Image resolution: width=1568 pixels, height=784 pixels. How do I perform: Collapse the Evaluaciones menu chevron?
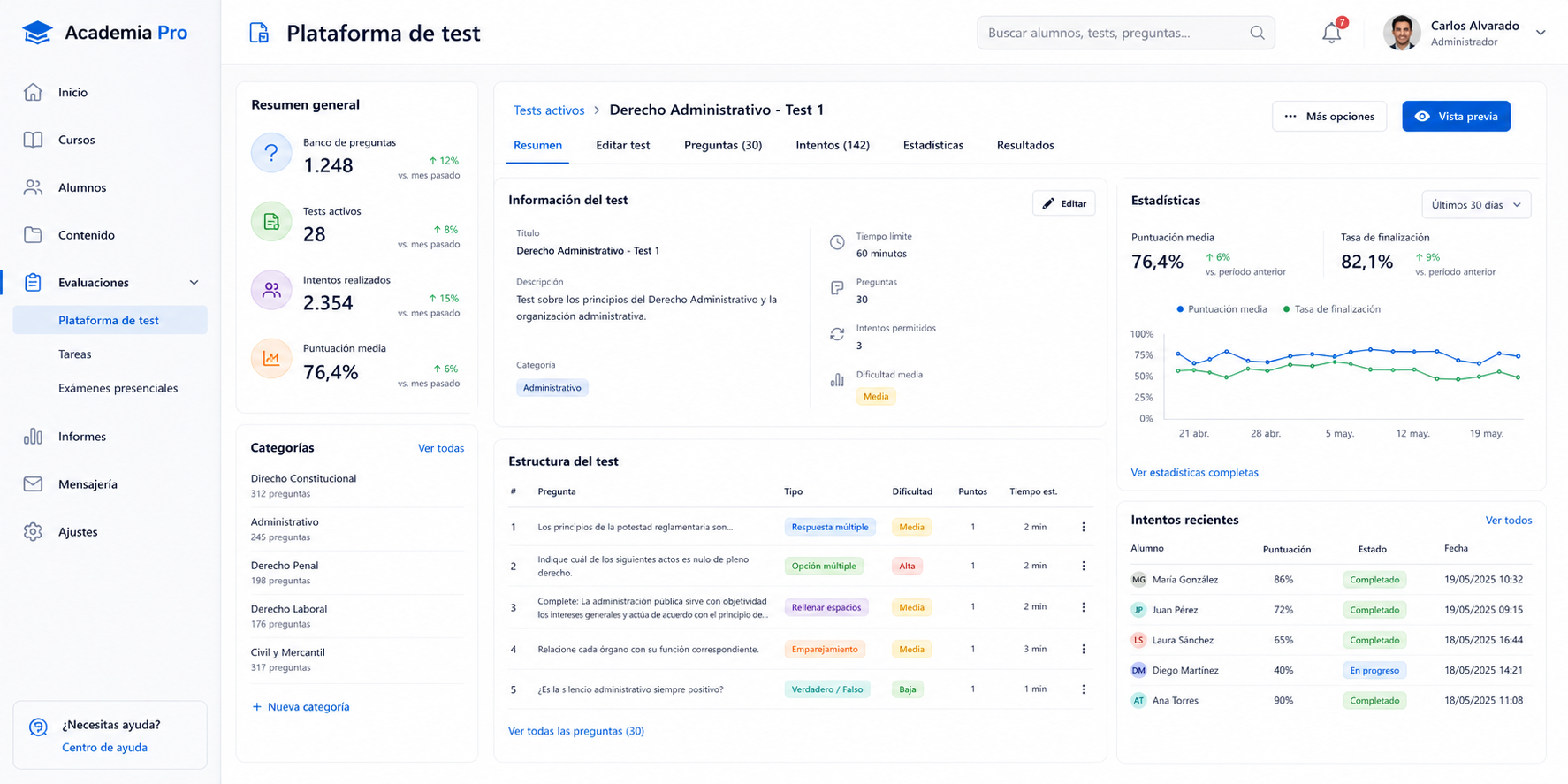tap(194, 283)
